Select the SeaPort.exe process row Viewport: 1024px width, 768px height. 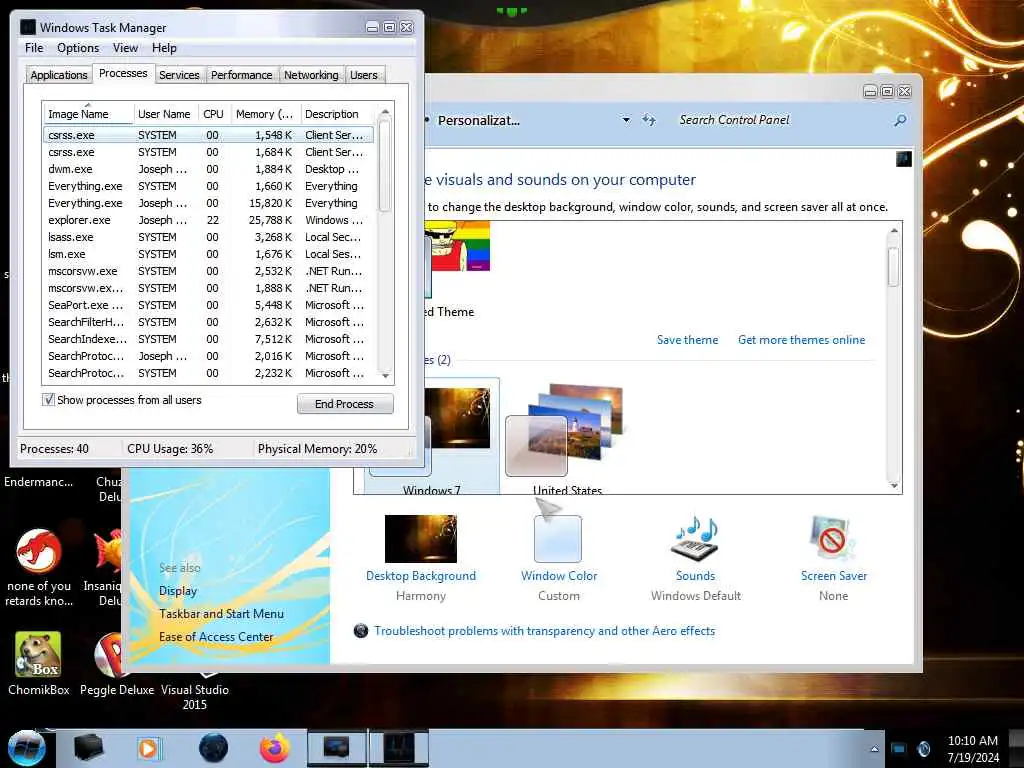pos(208,305)
